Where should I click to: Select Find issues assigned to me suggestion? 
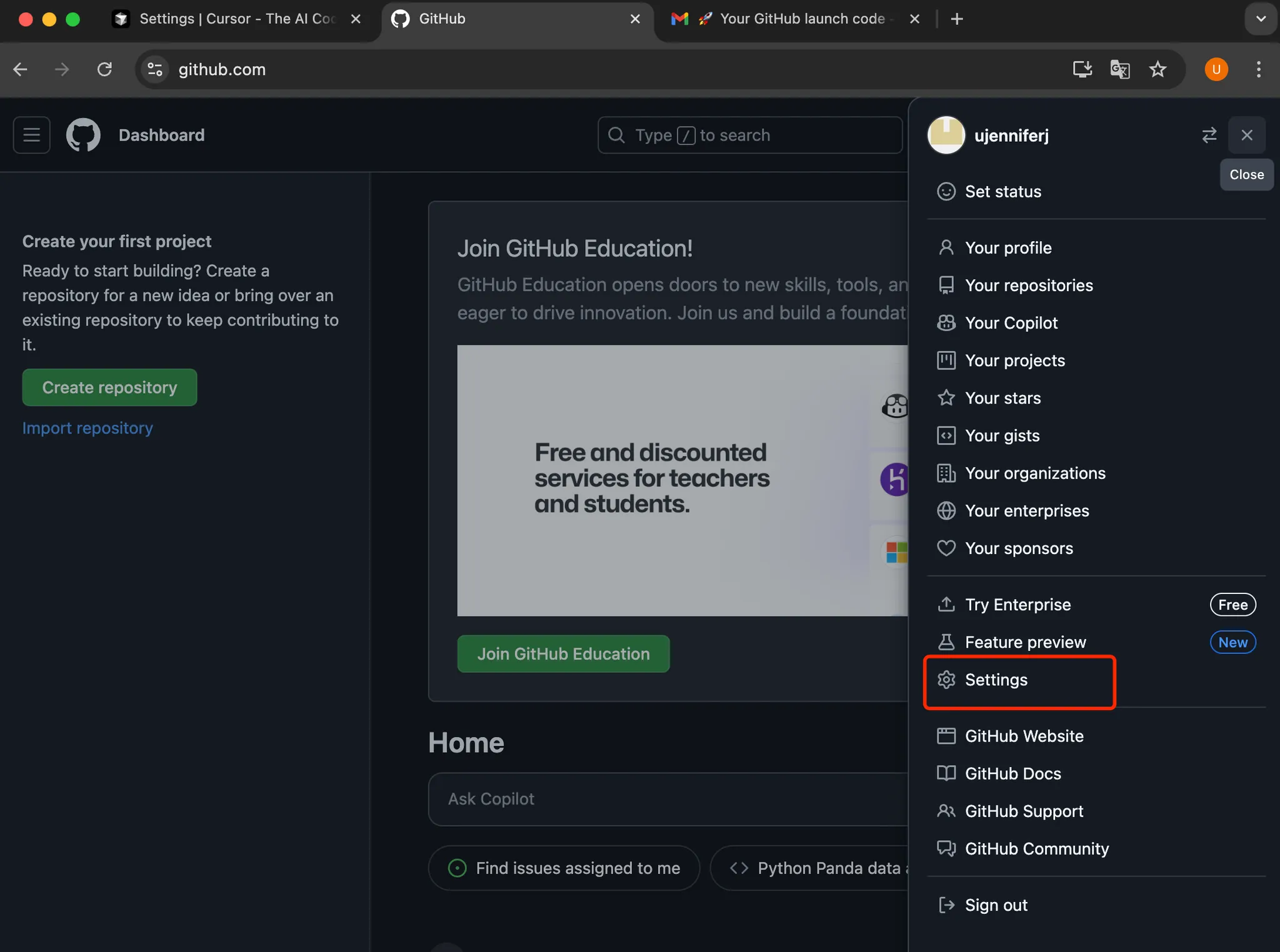tap(564, 868)
